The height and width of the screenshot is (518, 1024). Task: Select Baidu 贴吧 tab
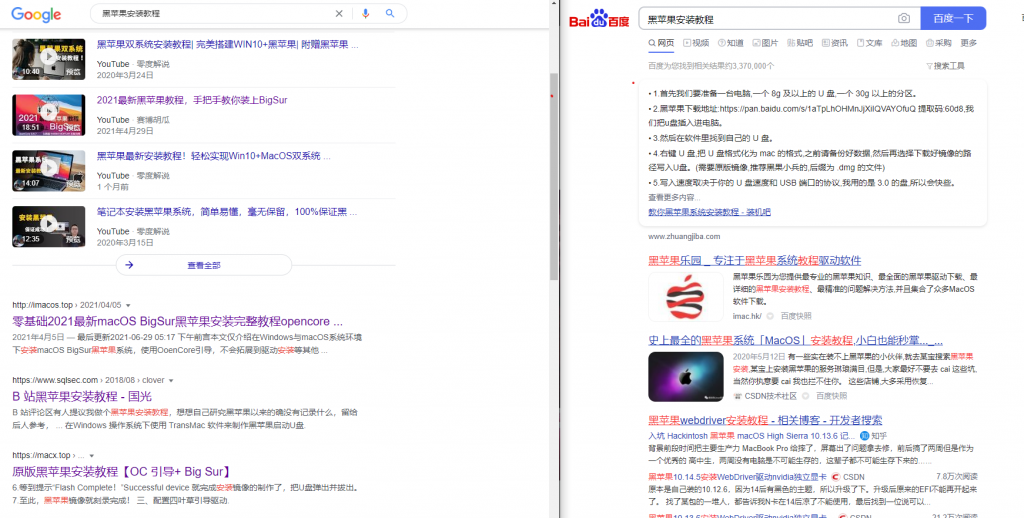[x=800, y=43]
